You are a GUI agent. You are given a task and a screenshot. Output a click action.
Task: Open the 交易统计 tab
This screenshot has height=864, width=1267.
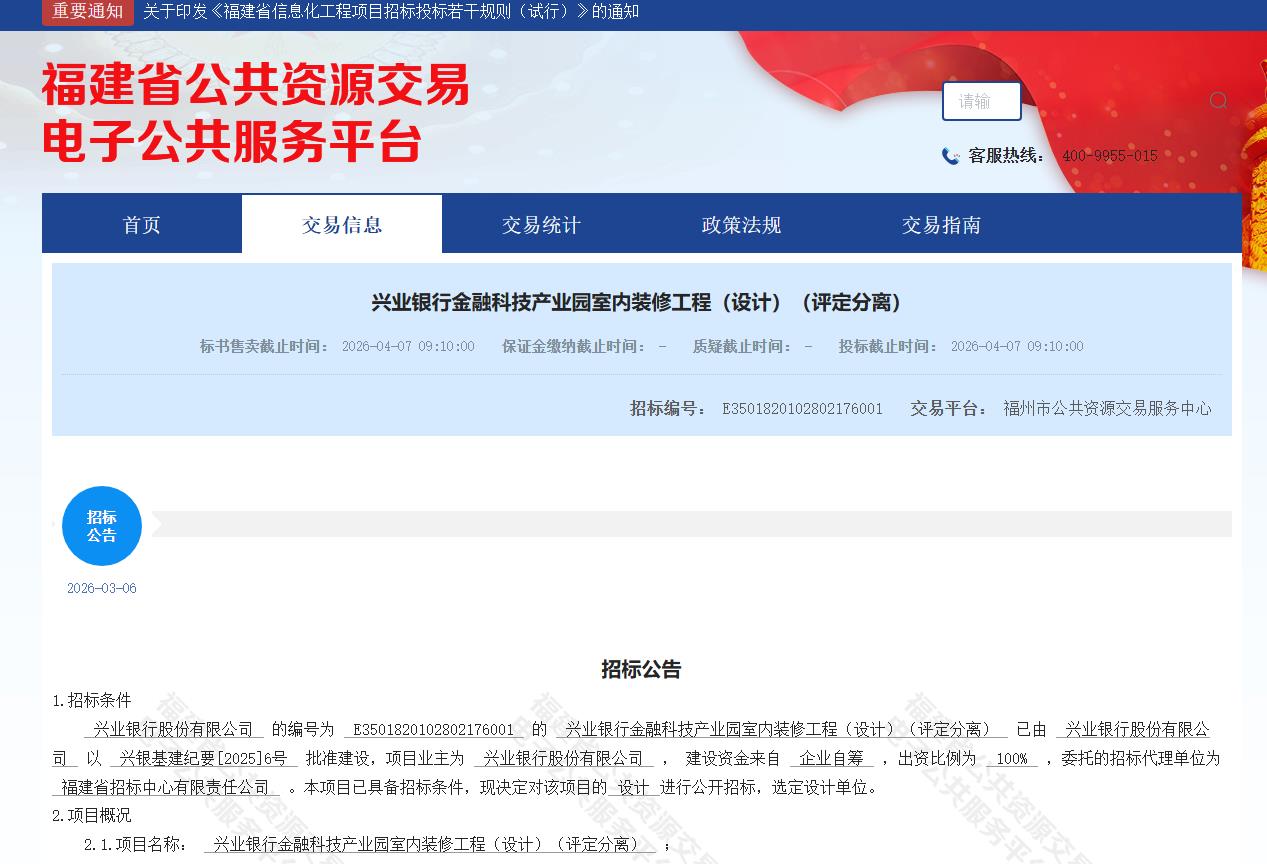coord(541,225)
